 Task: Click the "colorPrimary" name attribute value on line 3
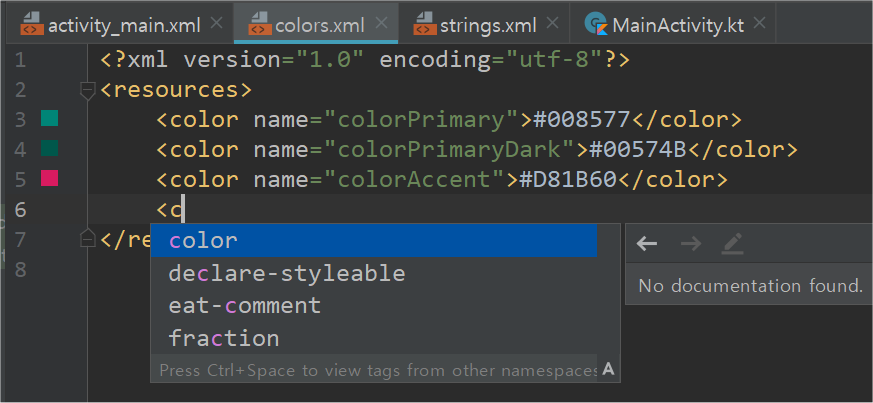point(421,120)
